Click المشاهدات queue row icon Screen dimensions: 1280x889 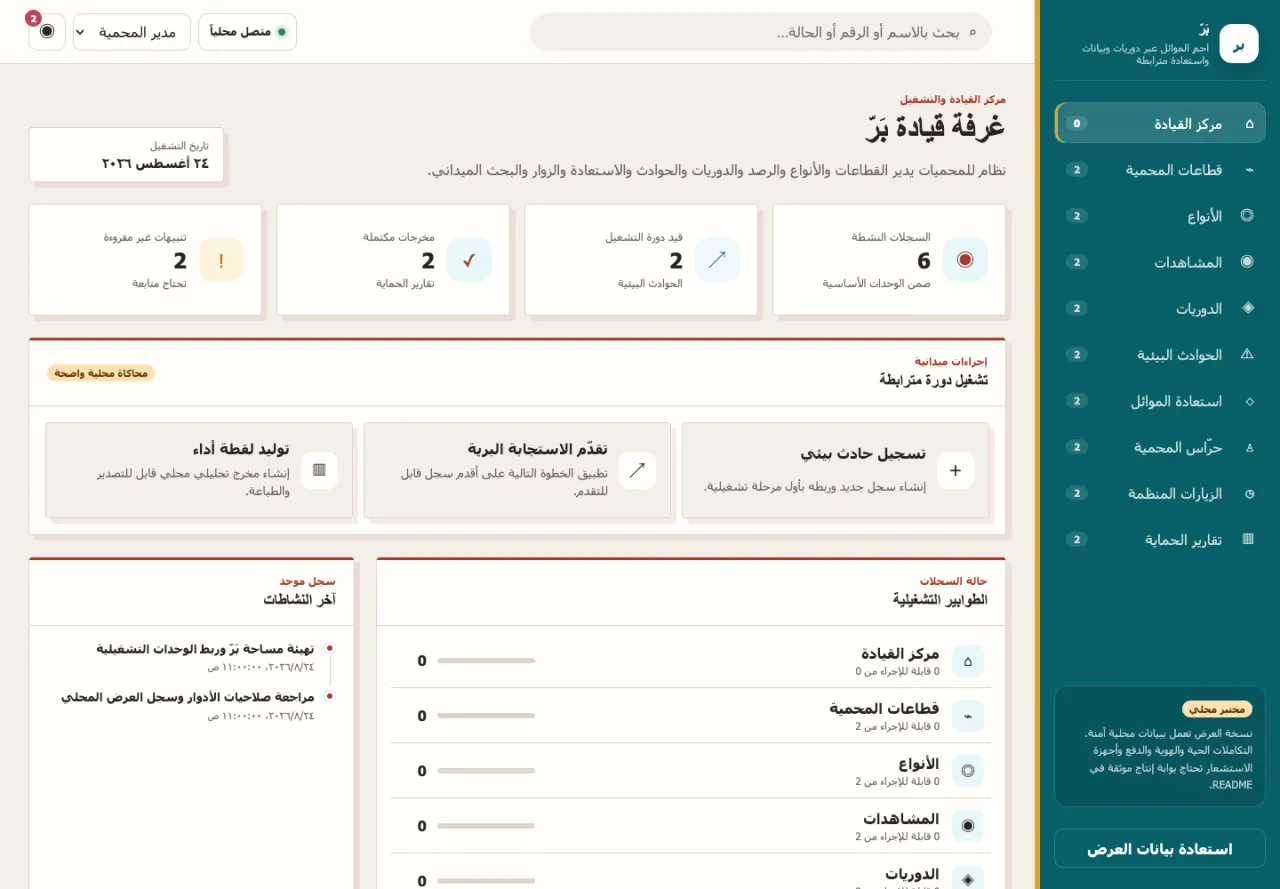coord(967,826)
